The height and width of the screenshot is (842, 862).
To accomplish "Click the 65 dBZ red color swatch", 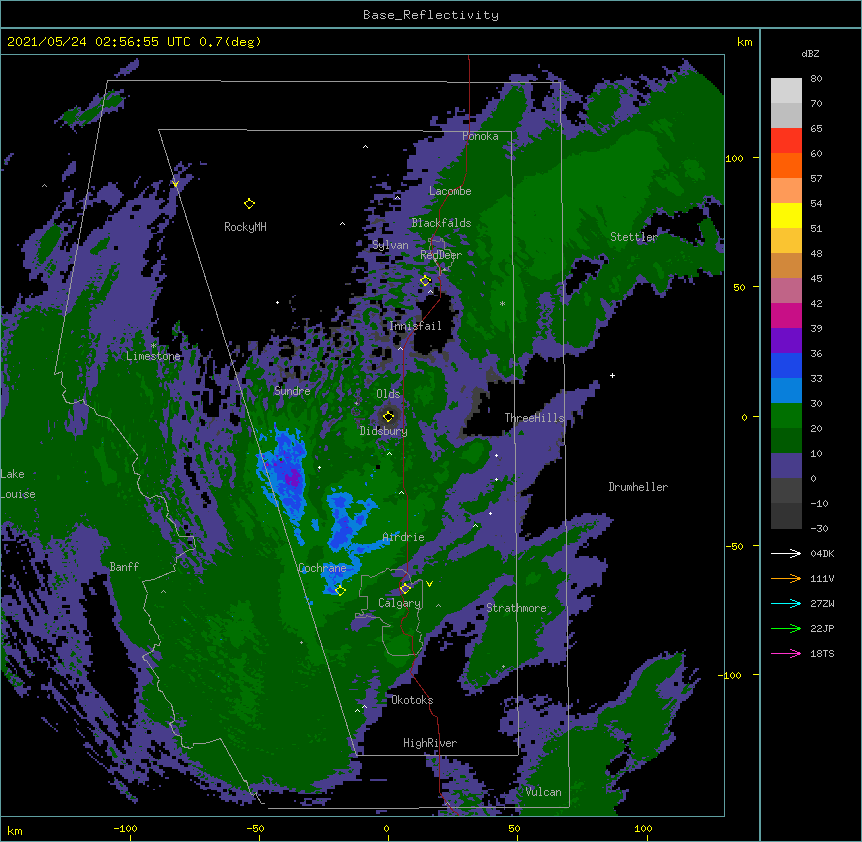I will click(x=786, y=141).
